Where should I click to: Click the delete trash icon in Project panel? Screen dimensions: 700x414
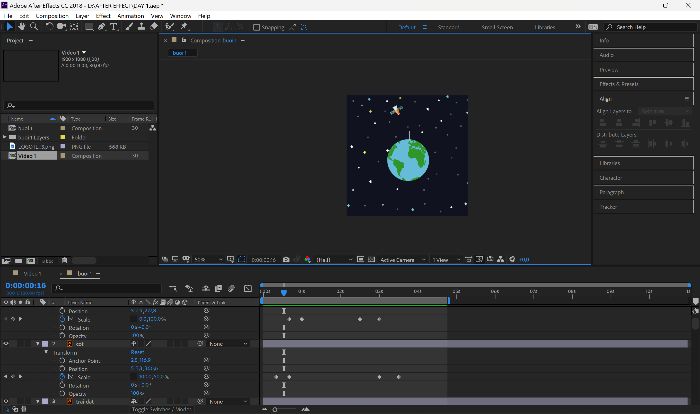[x=65, y=260]
